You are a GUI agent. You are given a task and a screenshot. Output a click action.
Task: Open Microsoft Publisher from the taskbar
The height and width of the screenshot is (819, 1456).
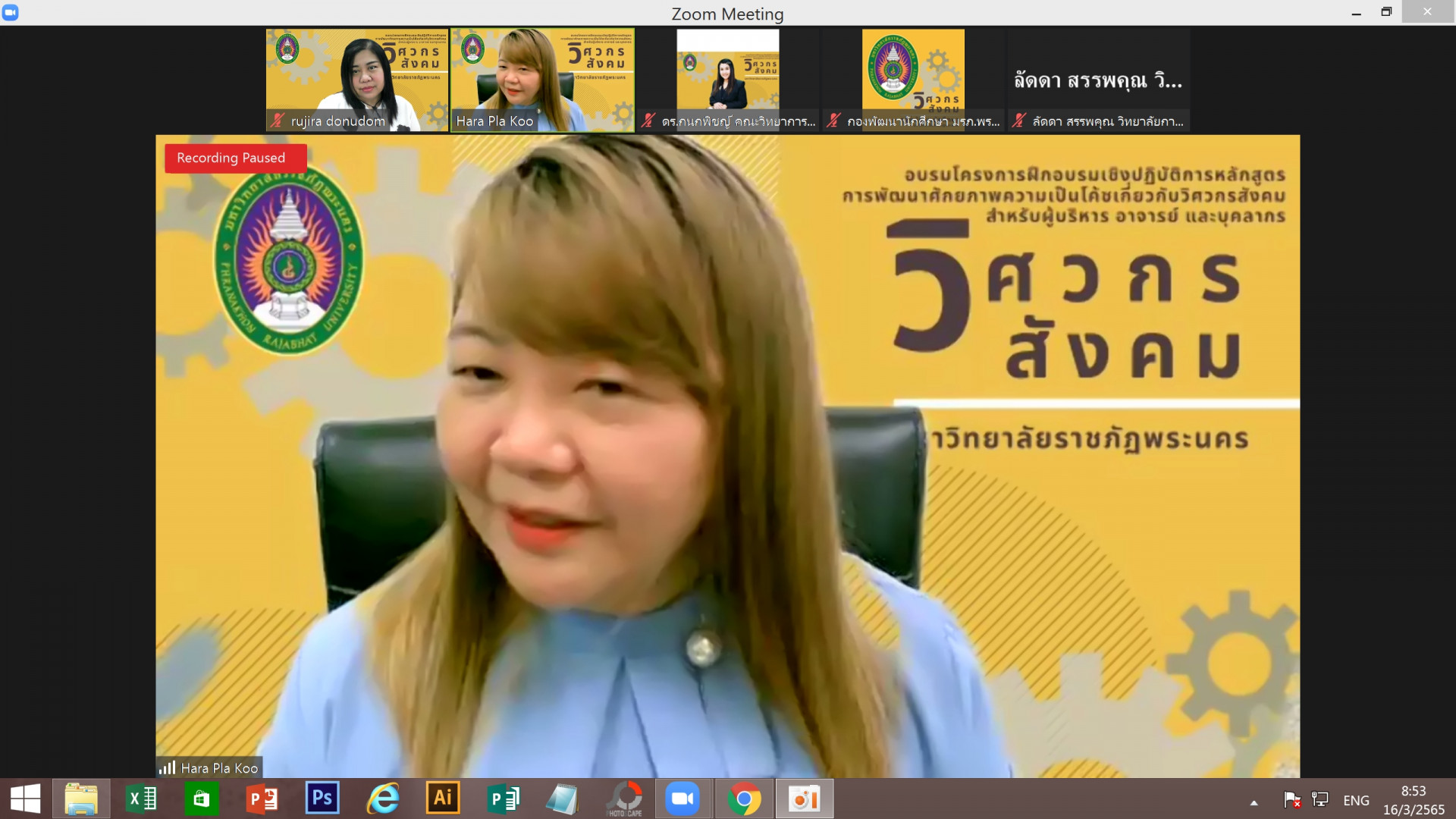[503, 799]
